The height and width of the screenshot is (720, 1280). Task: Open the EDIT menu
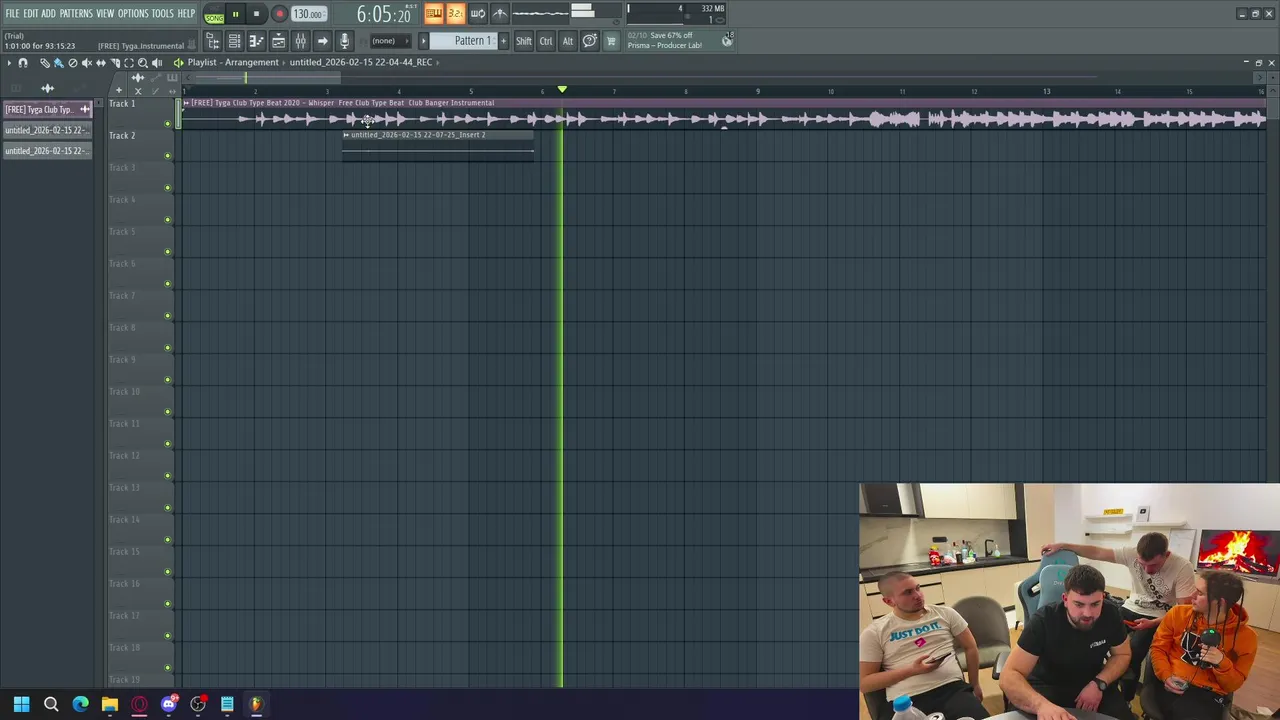[31, 13]
